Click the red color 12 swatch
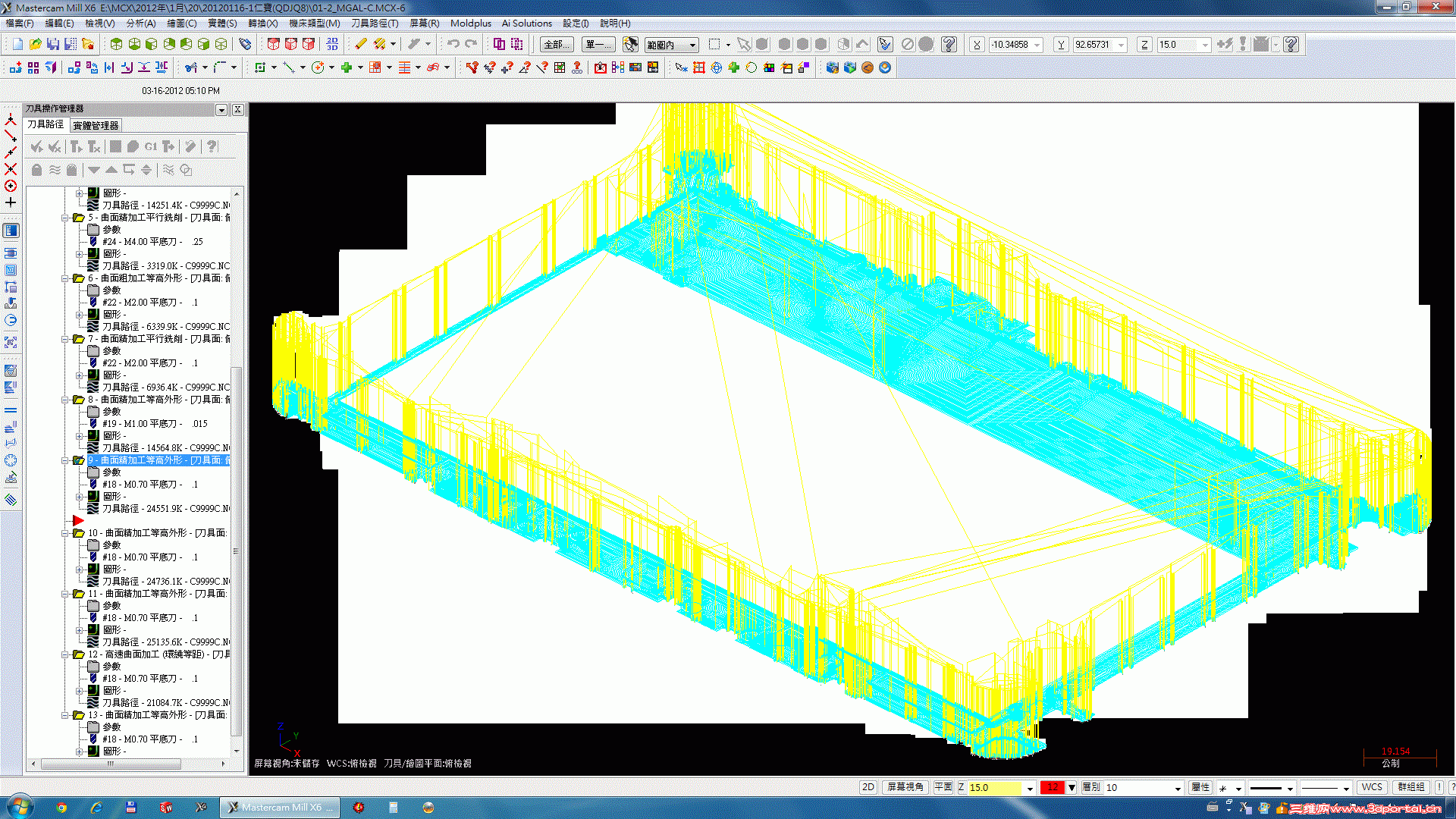The width and height of the screenshot is (1456, 819). click(1052, 787)
